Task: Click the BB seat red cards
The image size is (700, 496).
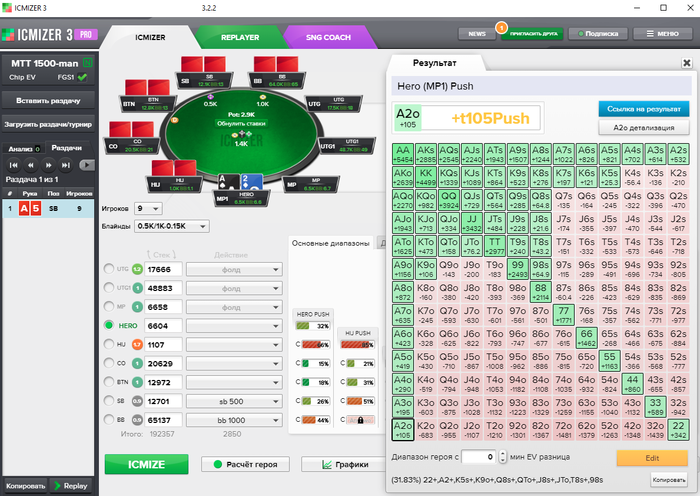Action: 276,64
